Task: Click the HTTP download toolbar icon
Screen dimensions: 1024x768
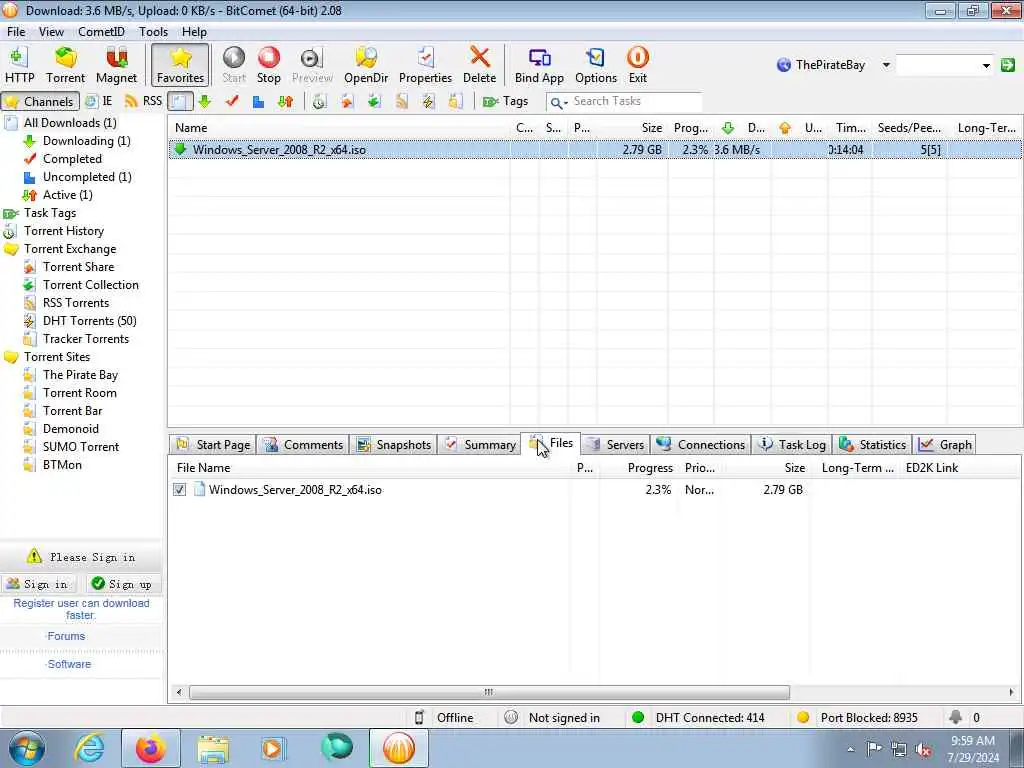Action: point(20,65)
